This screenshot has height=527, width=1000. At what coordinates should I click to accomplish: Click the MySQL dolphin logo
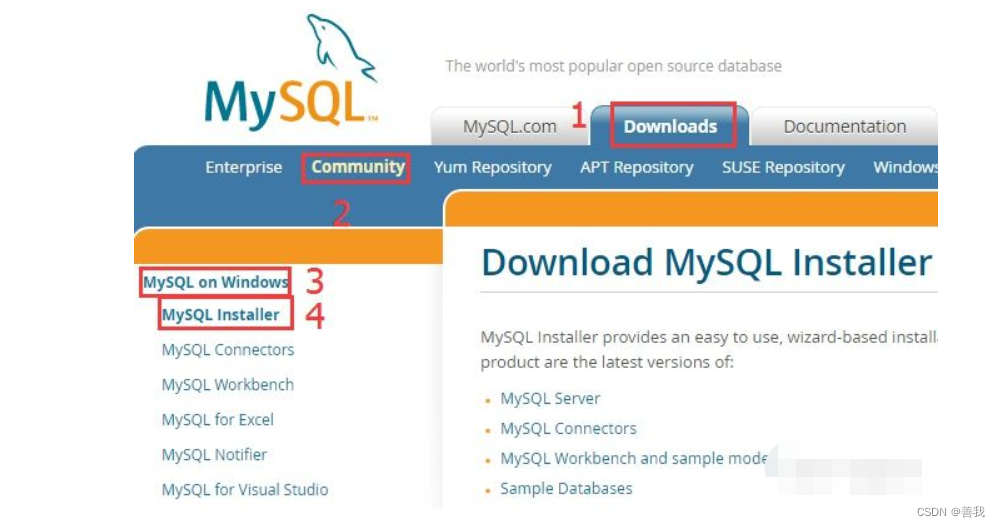291,71
